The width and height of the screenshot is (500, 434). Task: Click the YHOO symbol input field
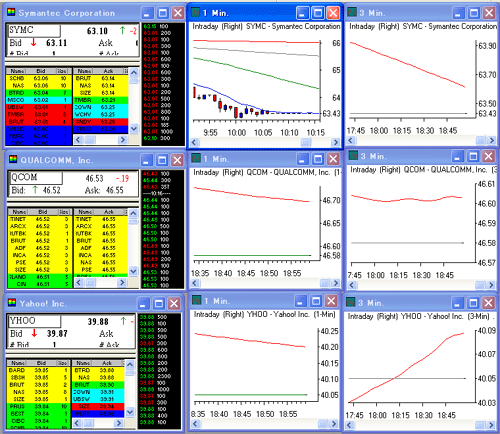pos(34,321)
